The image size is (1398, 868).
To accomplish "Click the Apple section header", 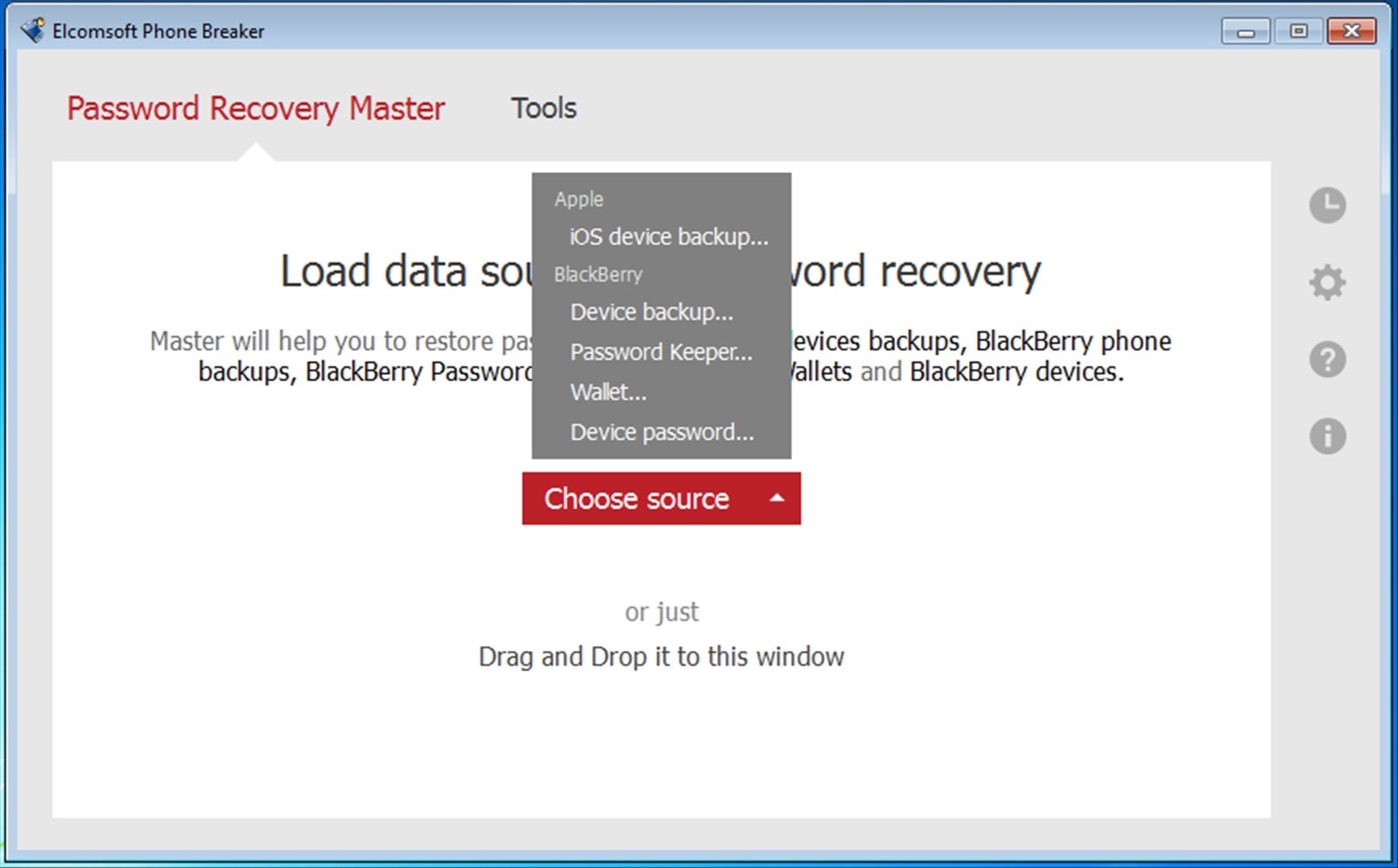I will (579, 199).
